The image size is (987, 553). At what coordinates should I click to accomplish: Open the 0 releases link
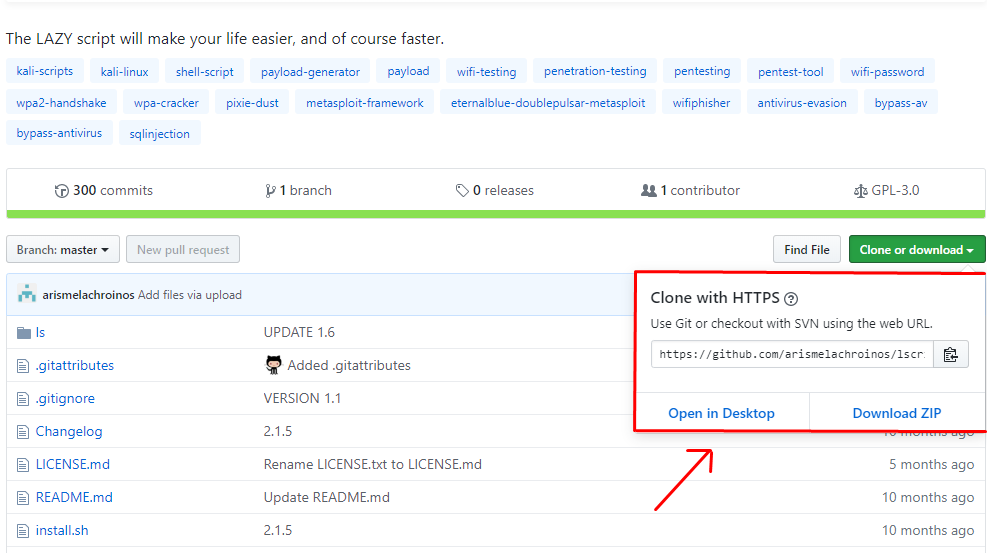pos(495,191)
